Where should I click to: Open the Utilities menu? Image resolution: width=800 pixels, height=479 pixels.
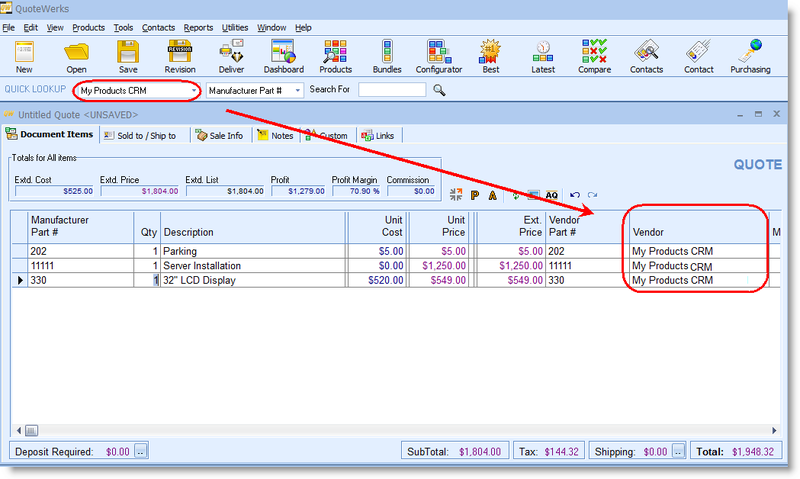(x=235, y=28)
